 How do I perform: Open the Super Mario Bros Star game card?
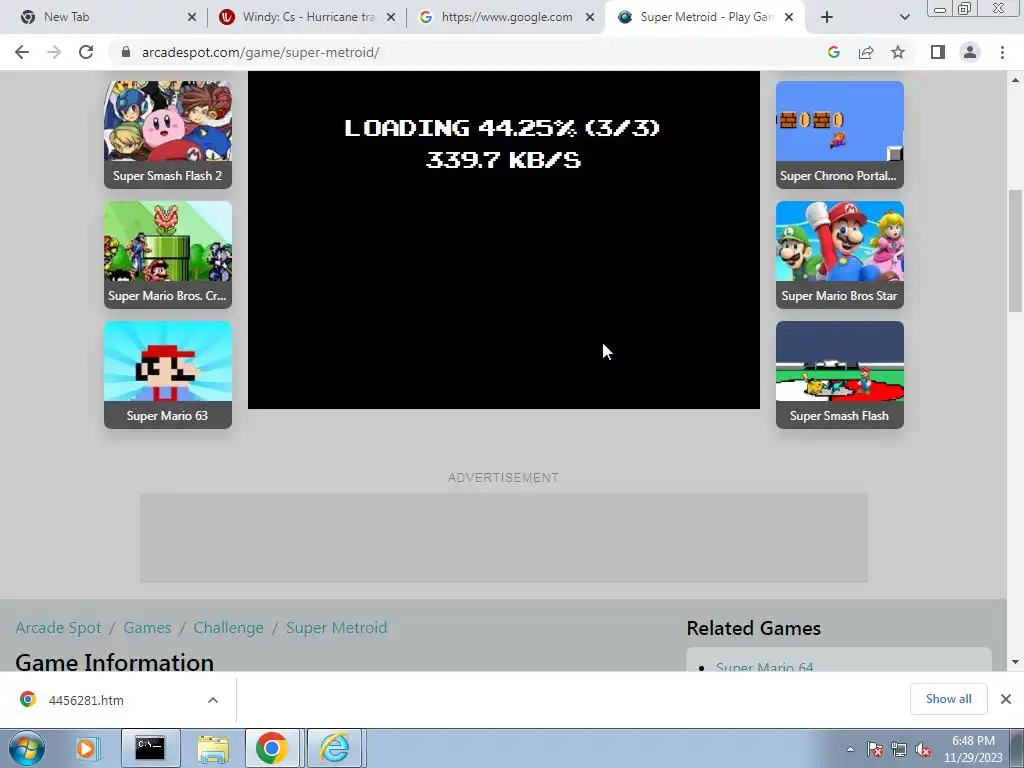[840, 255]
